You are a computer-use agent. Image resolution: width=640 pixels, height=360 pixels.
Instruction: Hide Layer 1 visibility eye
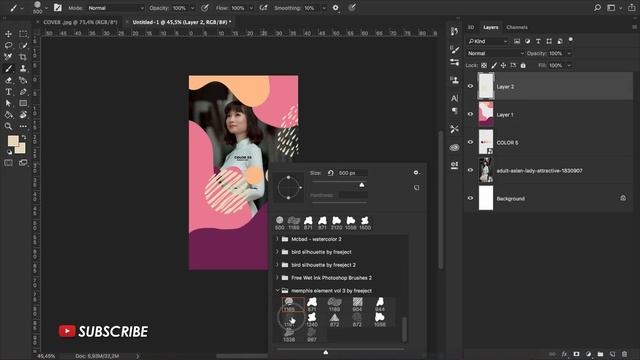tap(470, 114)
